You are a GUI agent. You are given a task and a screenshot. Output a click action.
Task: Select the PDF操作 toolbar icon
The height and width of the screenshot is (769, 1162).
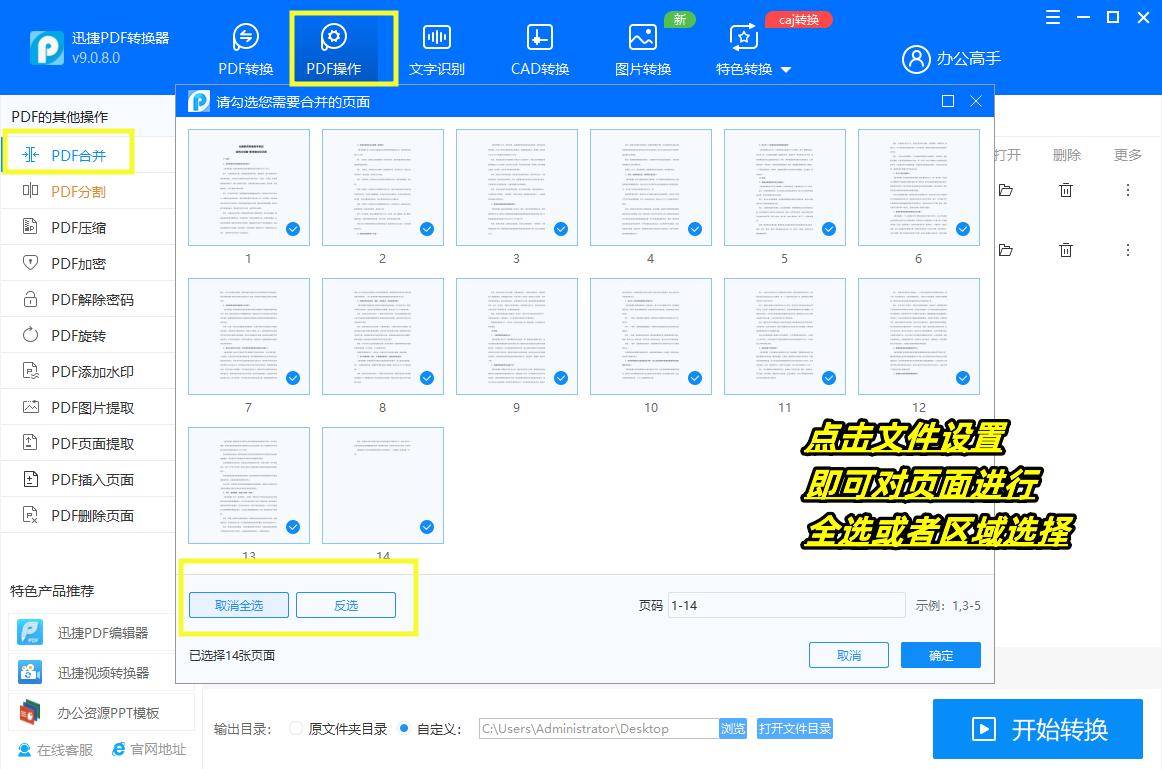tap(333, 37)
